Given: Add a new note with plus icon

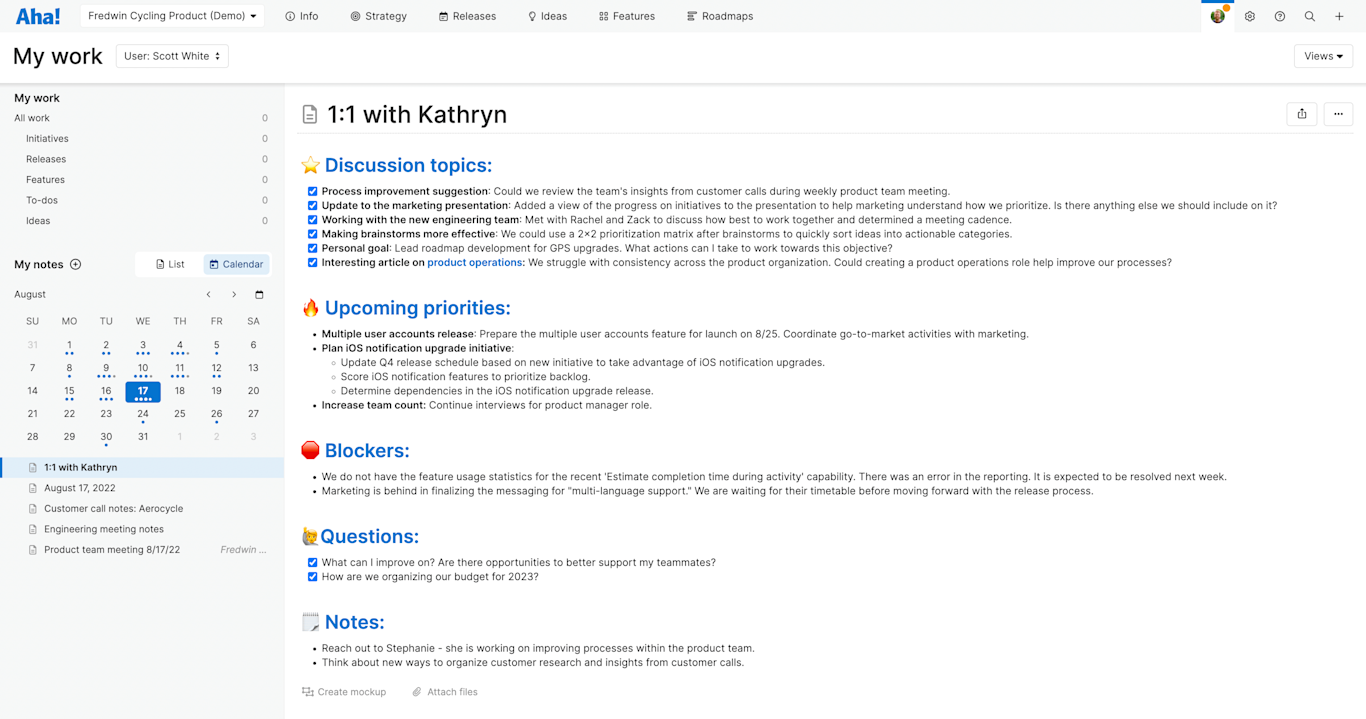Looking at the screenshot, I should point(75,264).
